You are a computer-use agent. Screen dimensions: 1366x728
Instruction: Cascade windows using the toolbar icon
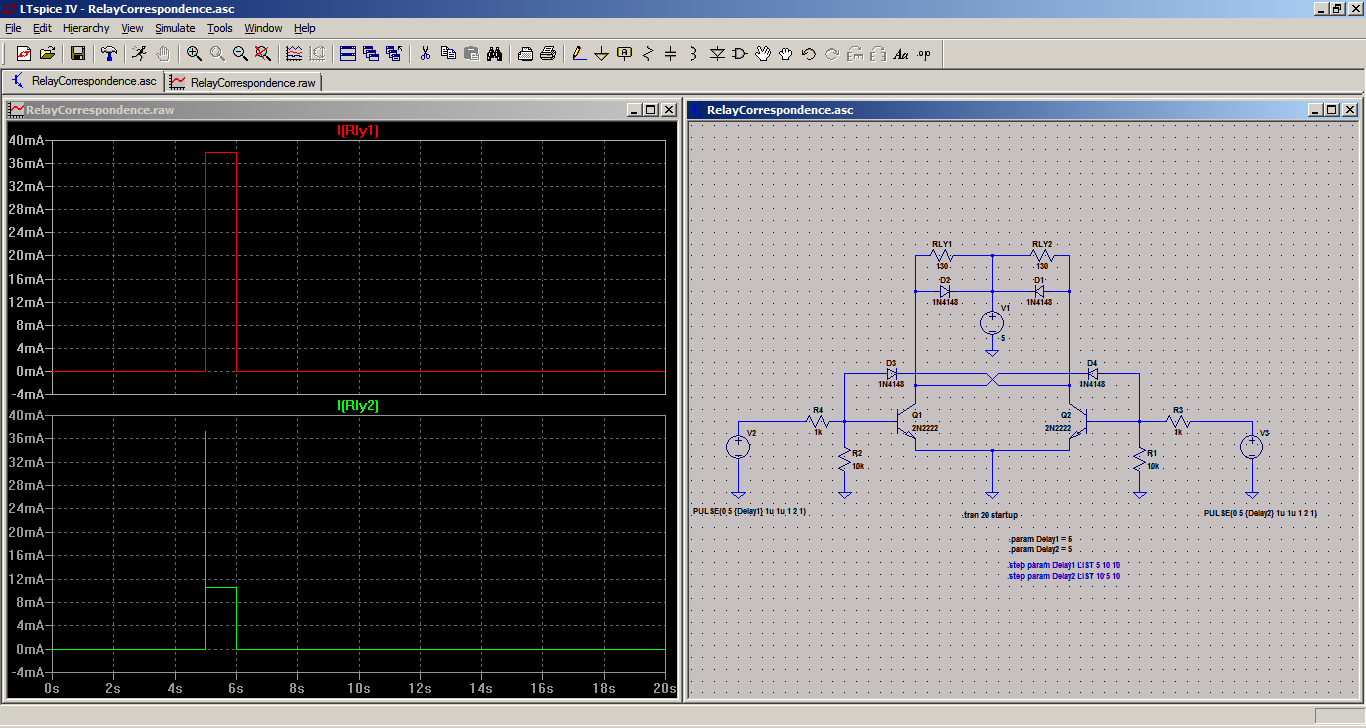coord(371,53)
